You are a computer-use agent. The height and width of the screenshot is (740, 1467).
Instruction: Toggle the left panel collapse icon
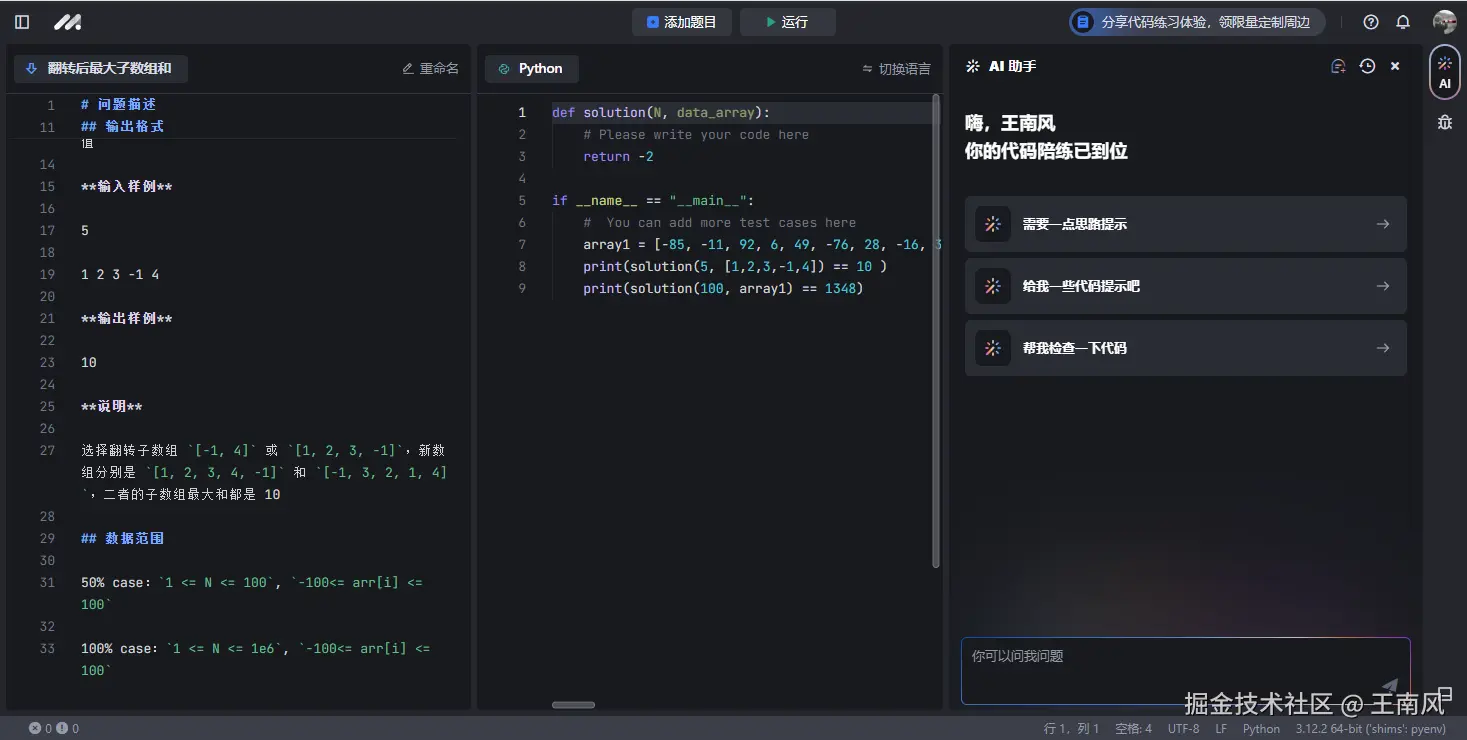[x=21, y=21]
